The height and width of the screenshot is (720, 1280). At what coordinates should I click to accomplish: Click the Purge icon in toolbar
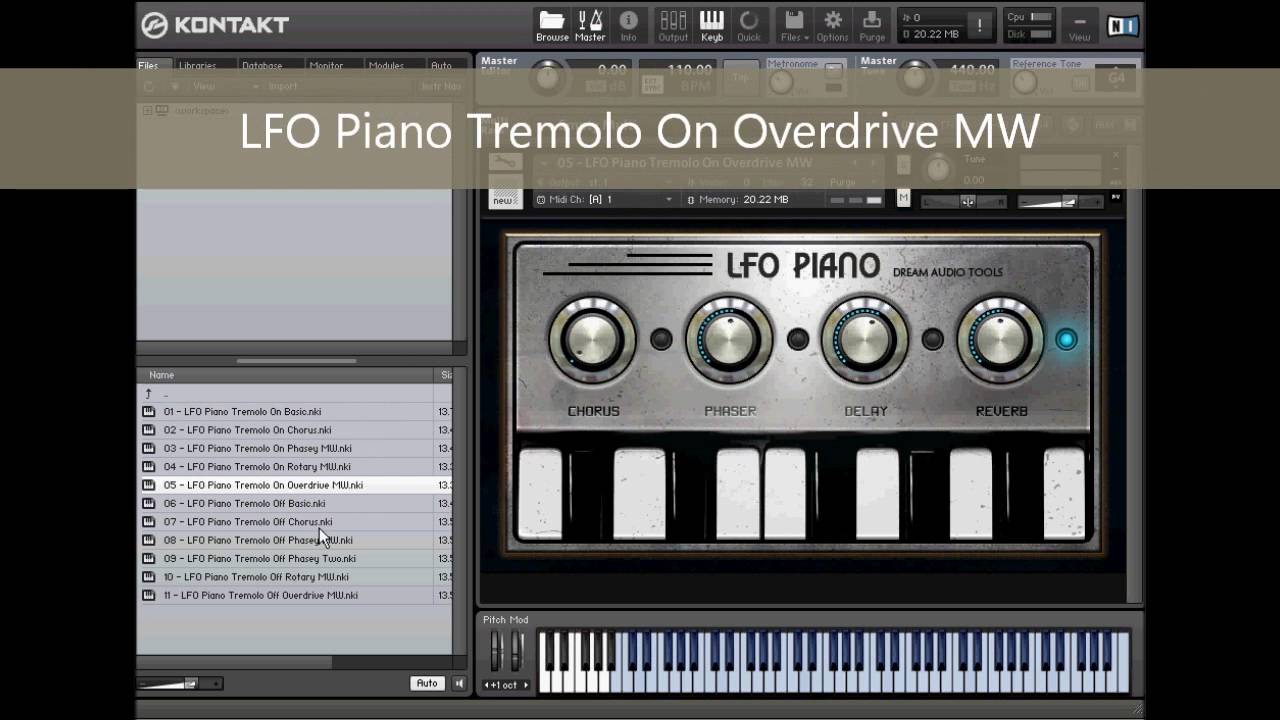(x=872, y=26)
